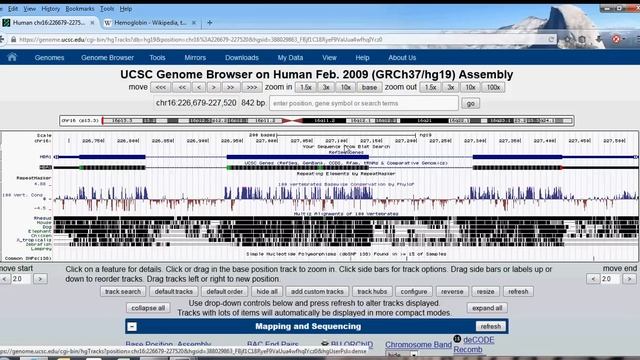Click the position search field

coord(364,103)
